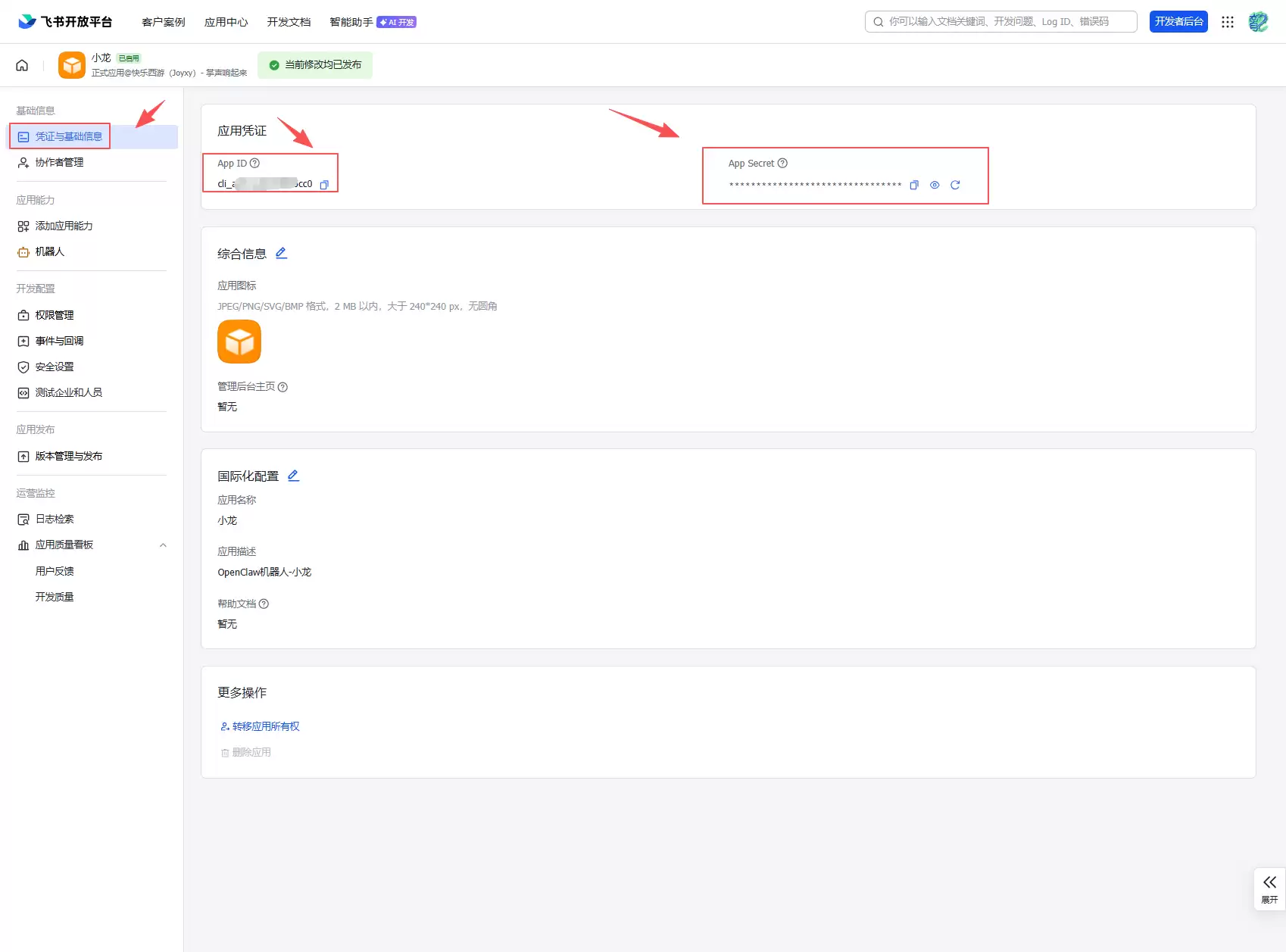Screen dimensions: 1286x952
Task: Reveal the hidden App Secret
Action: 935,186
